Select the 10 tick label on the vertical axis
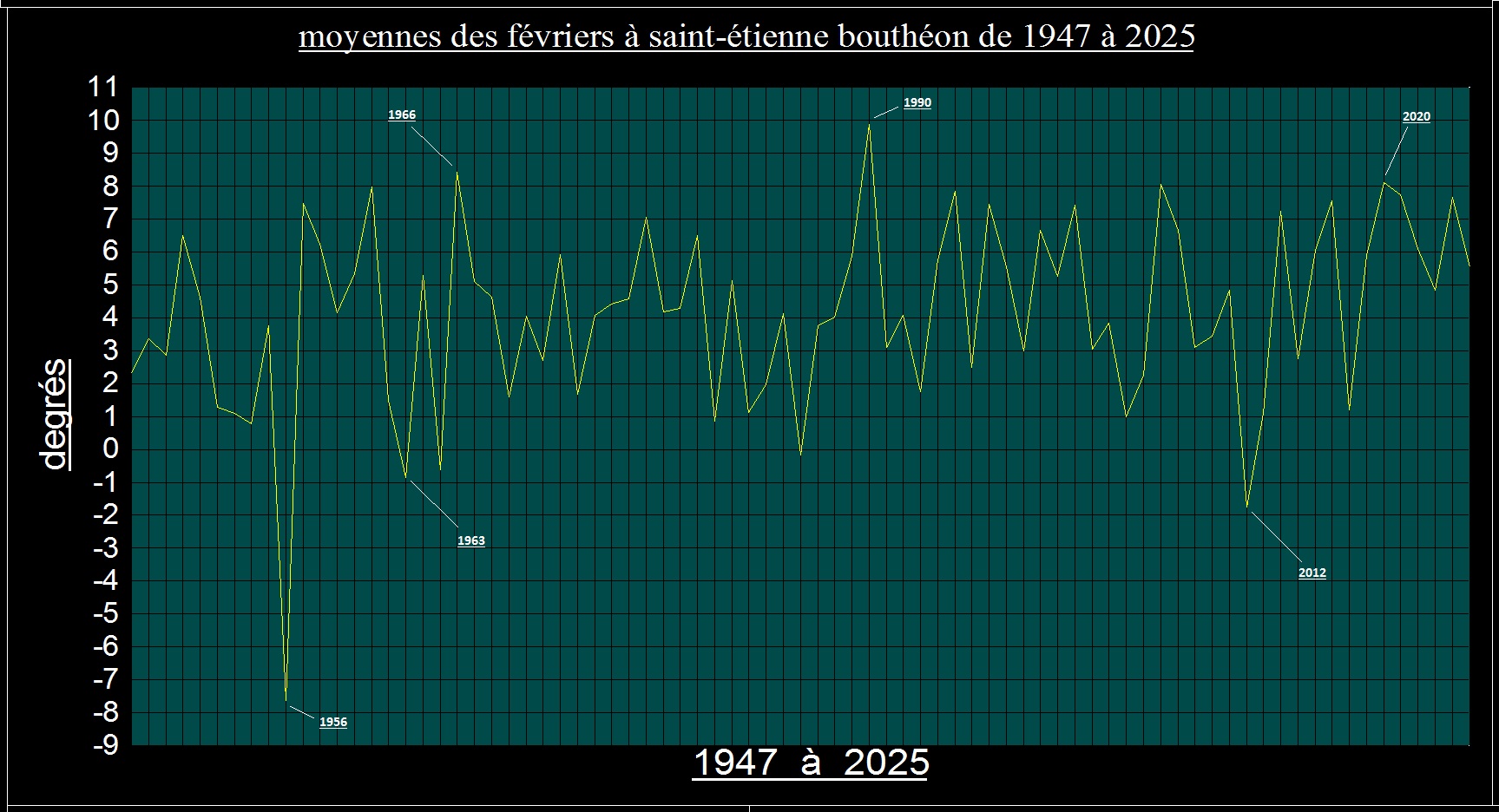 (x=103, y=120)
